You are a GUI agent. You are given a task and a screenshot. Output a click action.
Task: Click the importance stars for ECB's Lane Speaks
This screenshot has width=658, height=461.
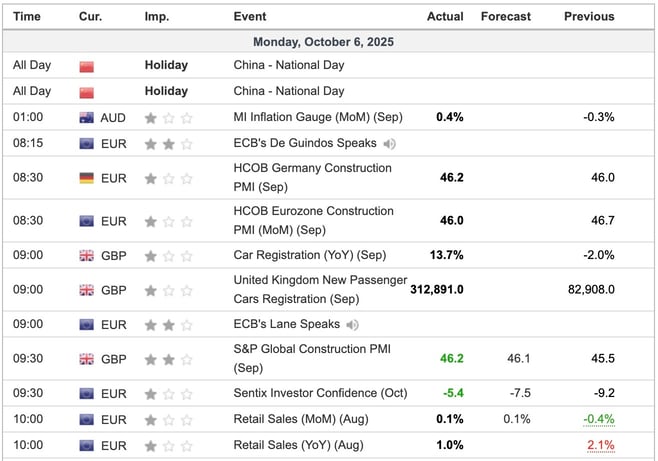[168, 324]
